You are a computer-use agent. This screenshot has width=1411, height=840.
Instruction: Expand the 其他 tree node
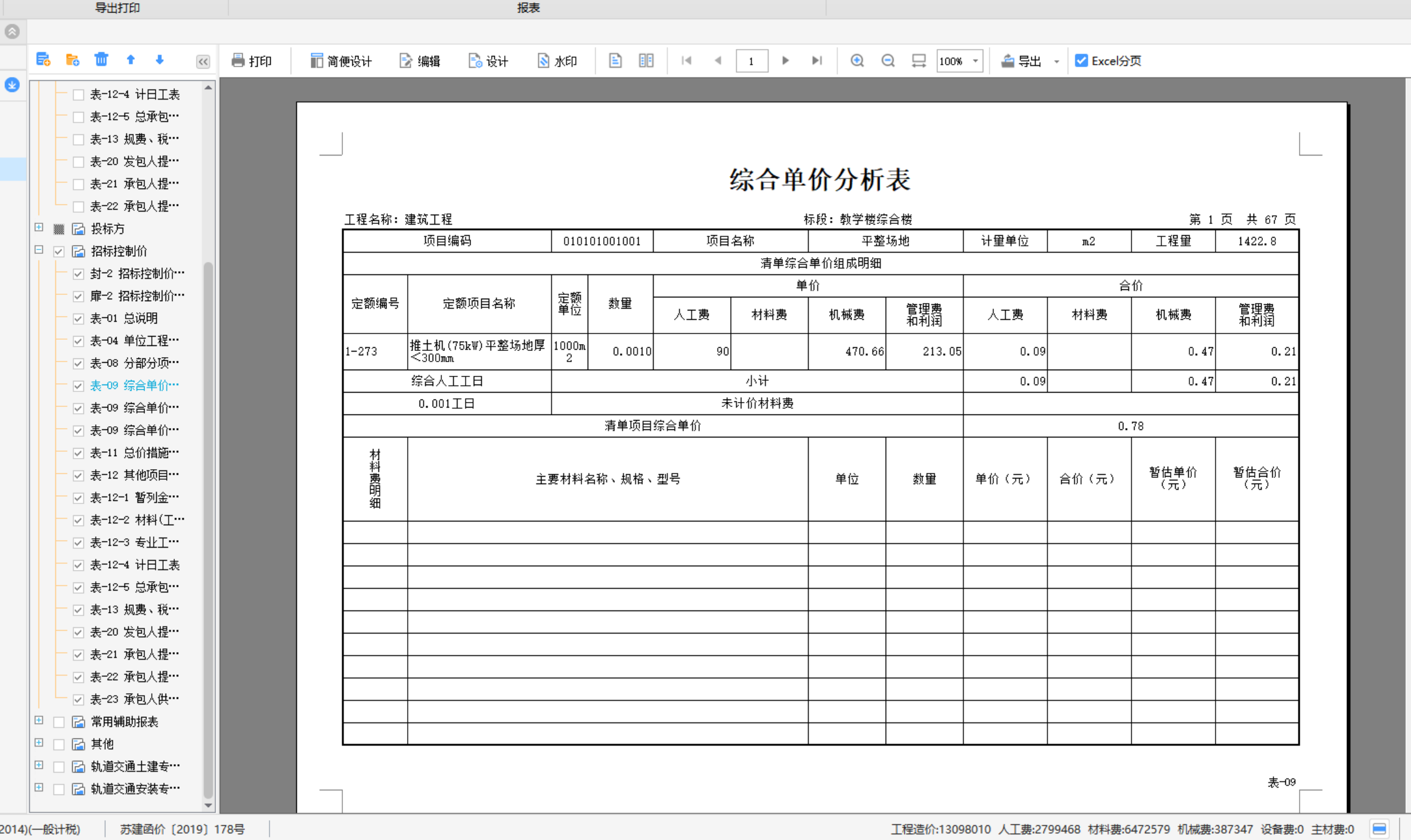[x=39, y=743]
